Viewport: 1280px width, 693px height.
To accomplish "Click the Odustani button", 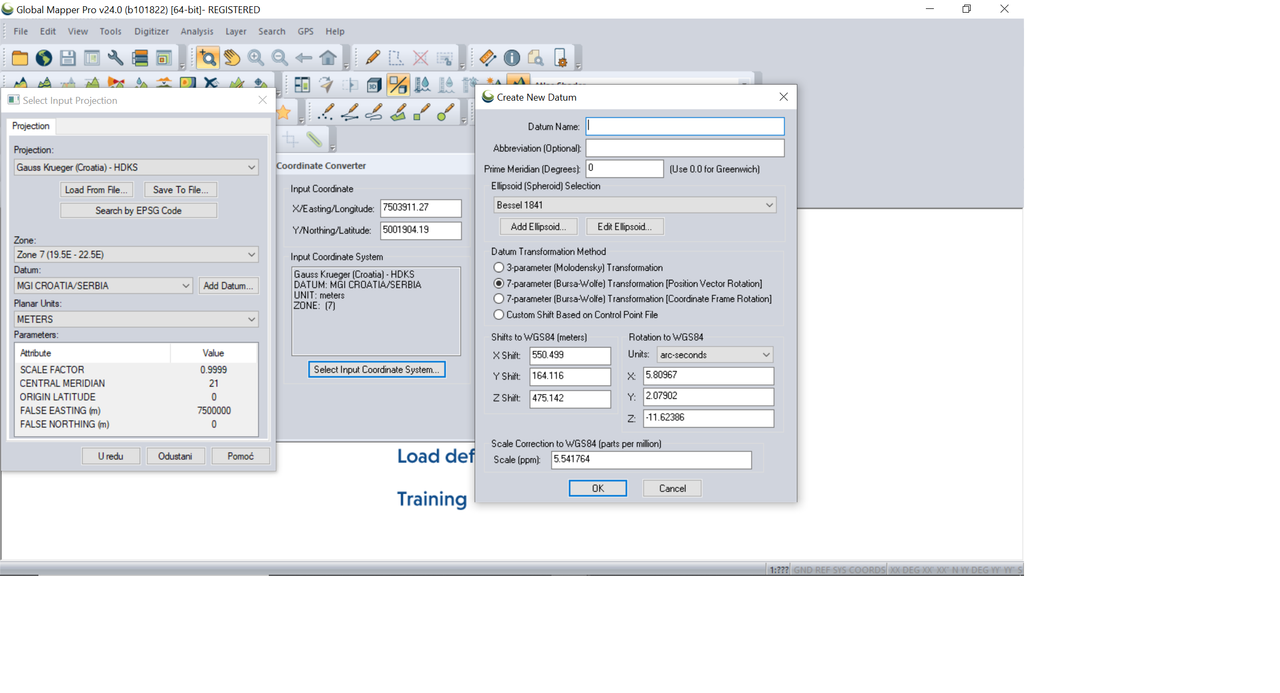I will [x=175, y=456].
